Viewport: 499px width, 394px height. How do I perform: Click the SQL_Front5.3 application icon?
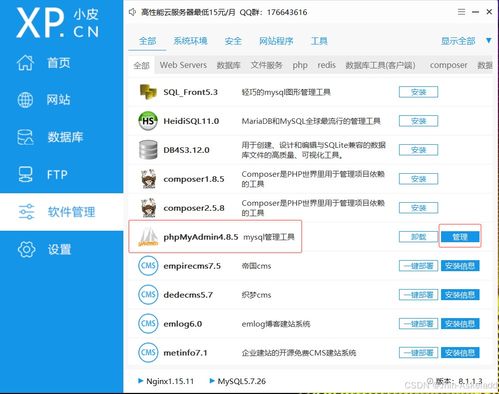[x=148, y=92]
